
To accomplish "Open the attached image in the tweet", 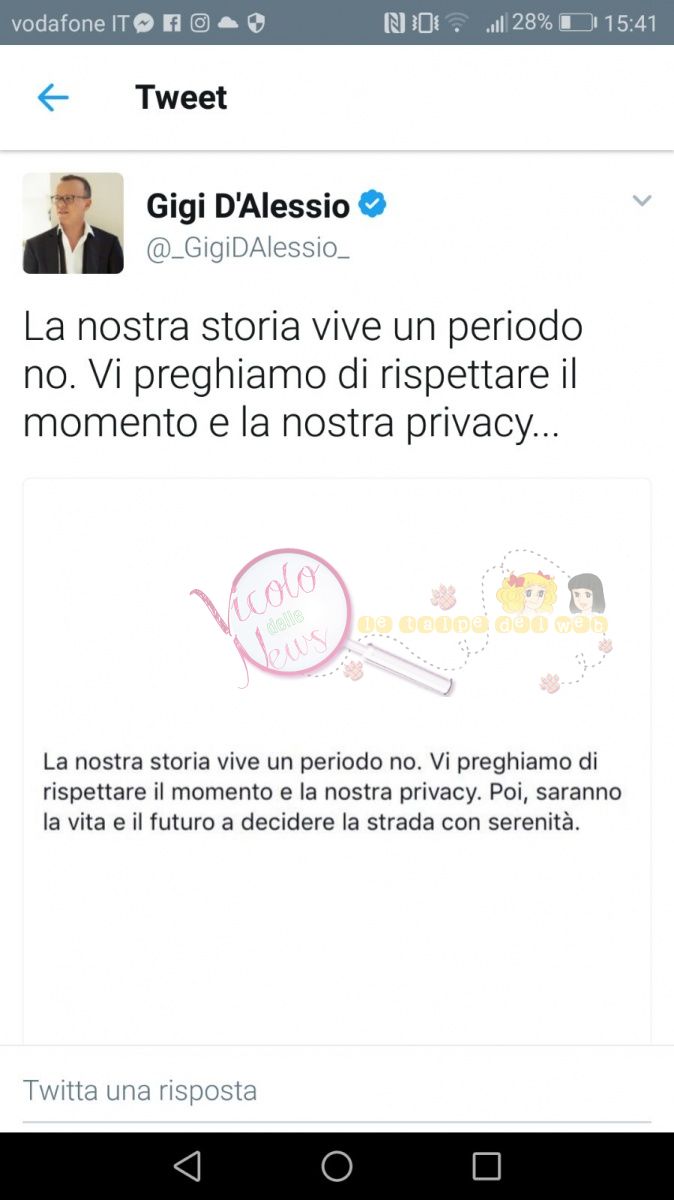I will (x=337, y=762).
